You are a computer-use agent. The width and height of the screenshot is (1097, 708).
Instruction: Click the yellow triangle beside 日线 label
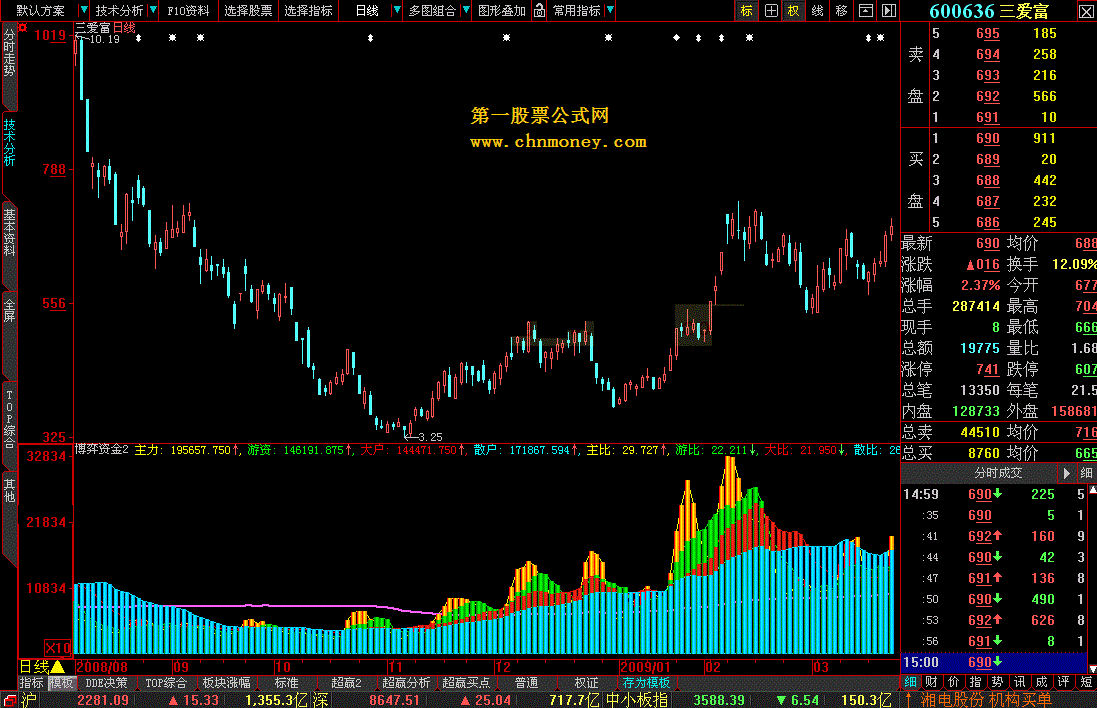58,667
